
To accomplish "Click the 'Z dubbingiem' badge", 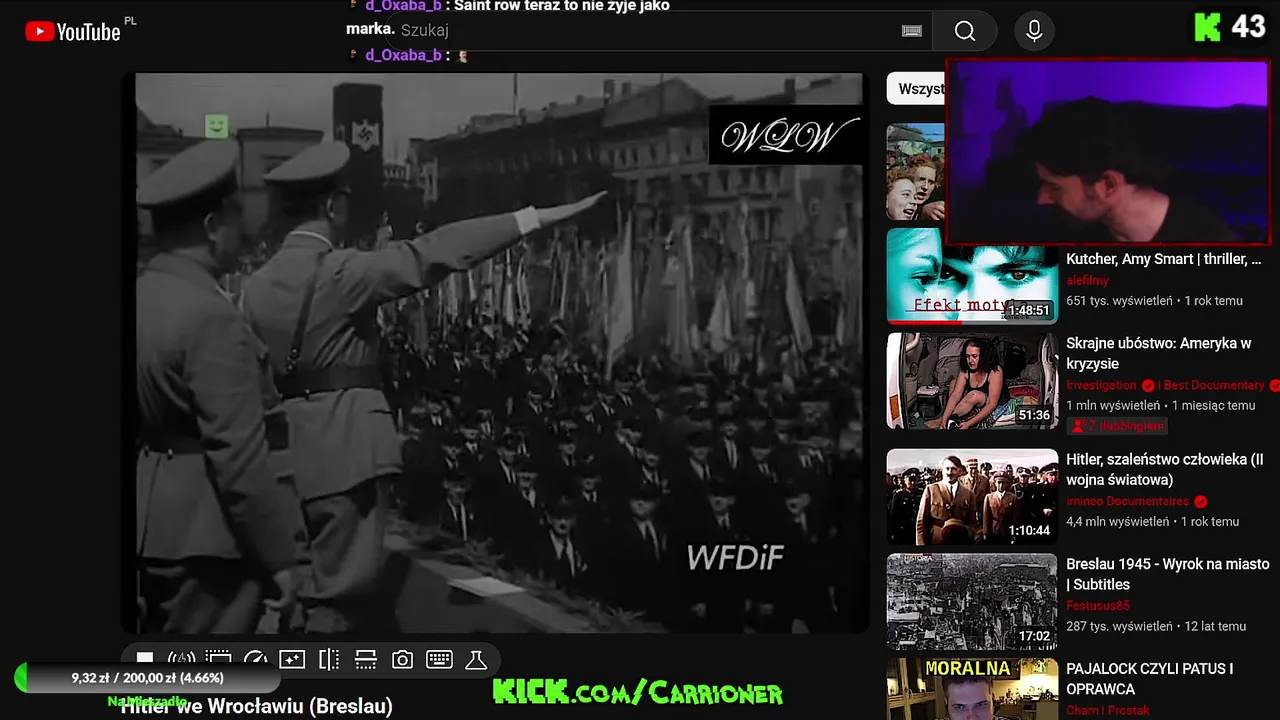I will (x=1117, y=426).
